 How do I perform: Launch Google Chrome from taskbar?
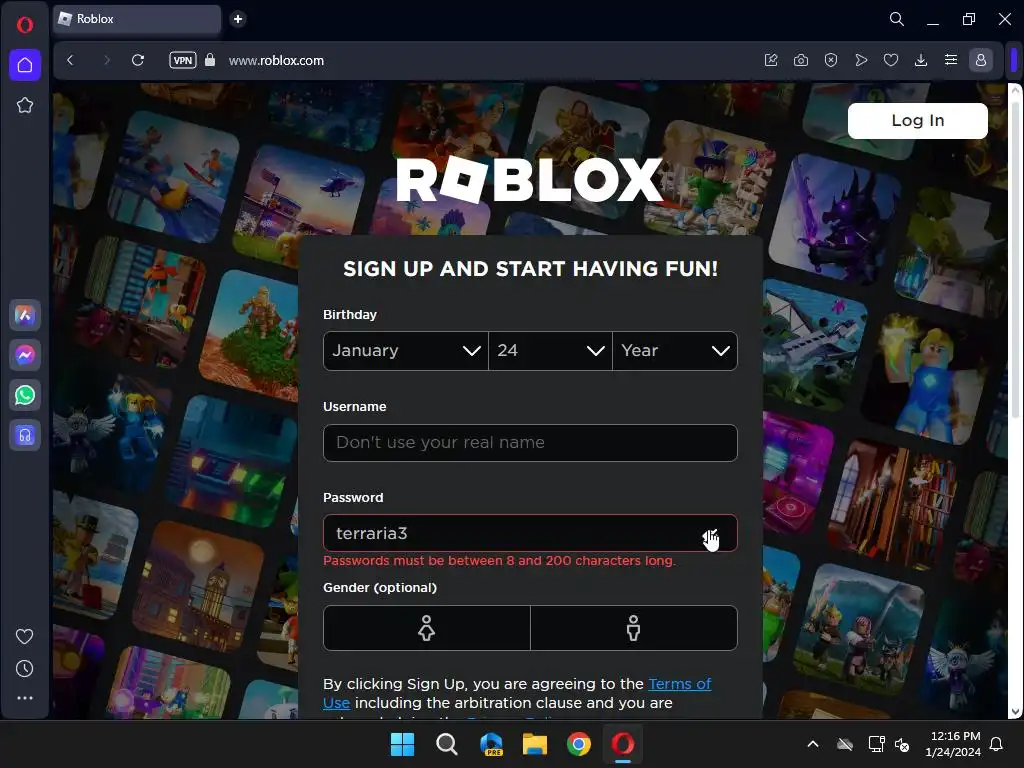tap(579, 744)
